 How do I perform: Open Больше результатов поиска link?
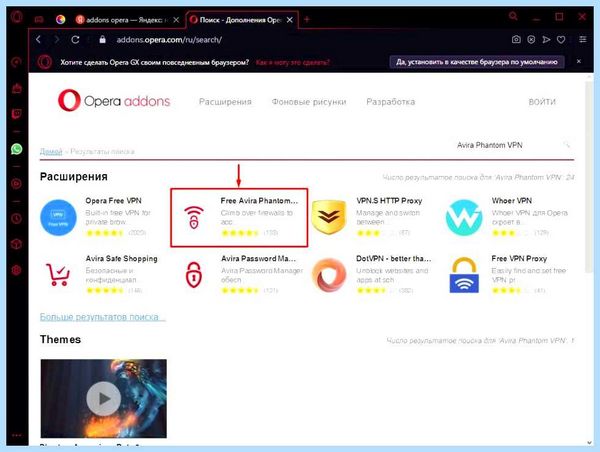(103, 317)
